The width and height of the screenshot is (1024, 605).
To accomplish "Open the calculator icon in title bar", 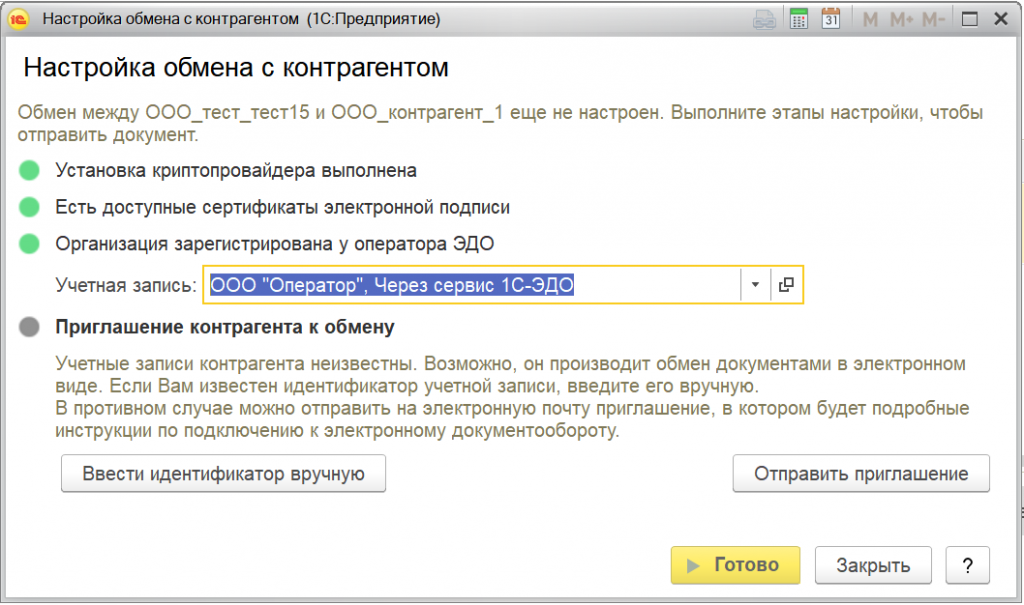I will 798,19.
